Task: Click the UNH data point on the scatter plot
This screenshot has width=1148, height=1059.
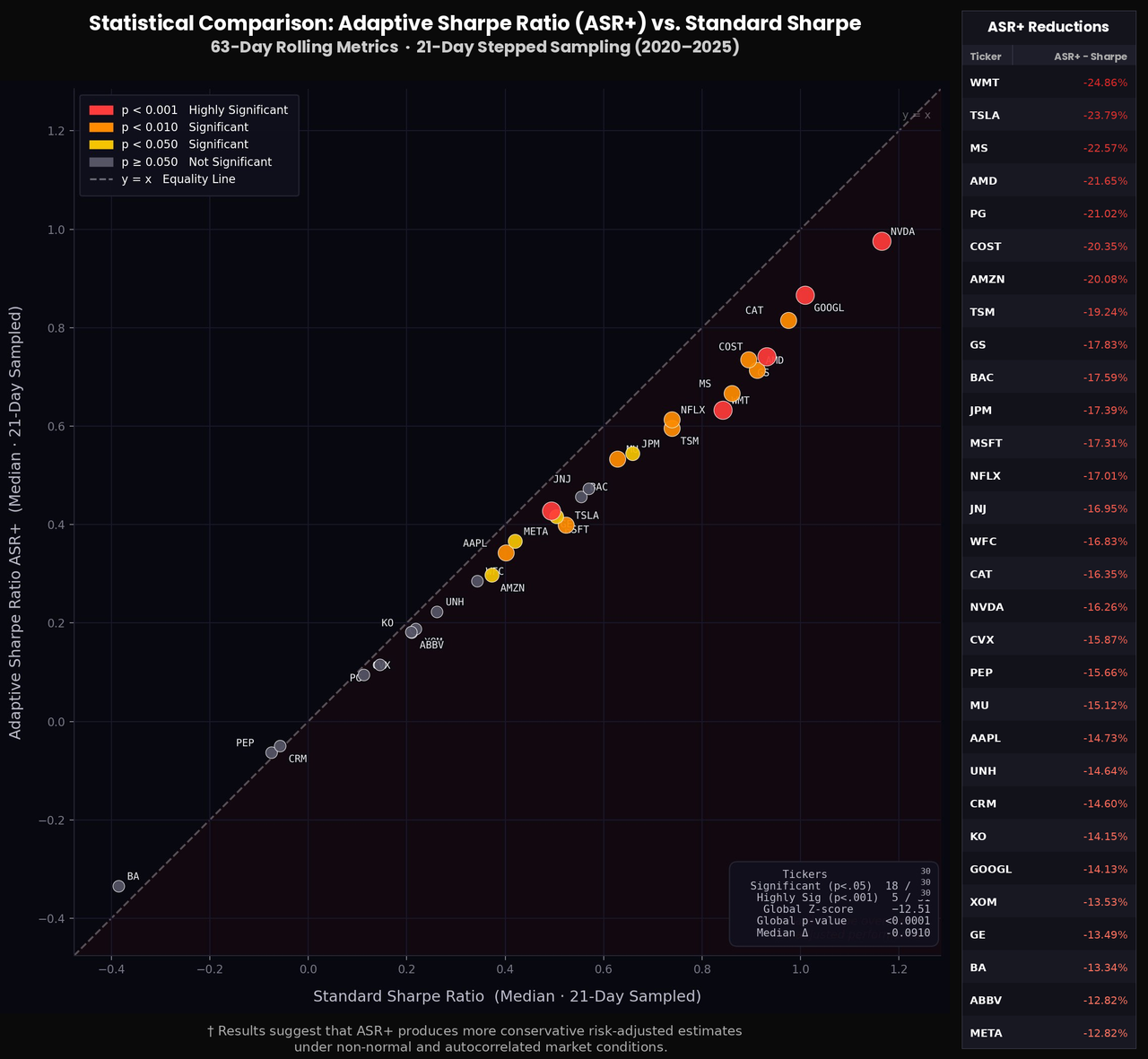Action: 437,612
